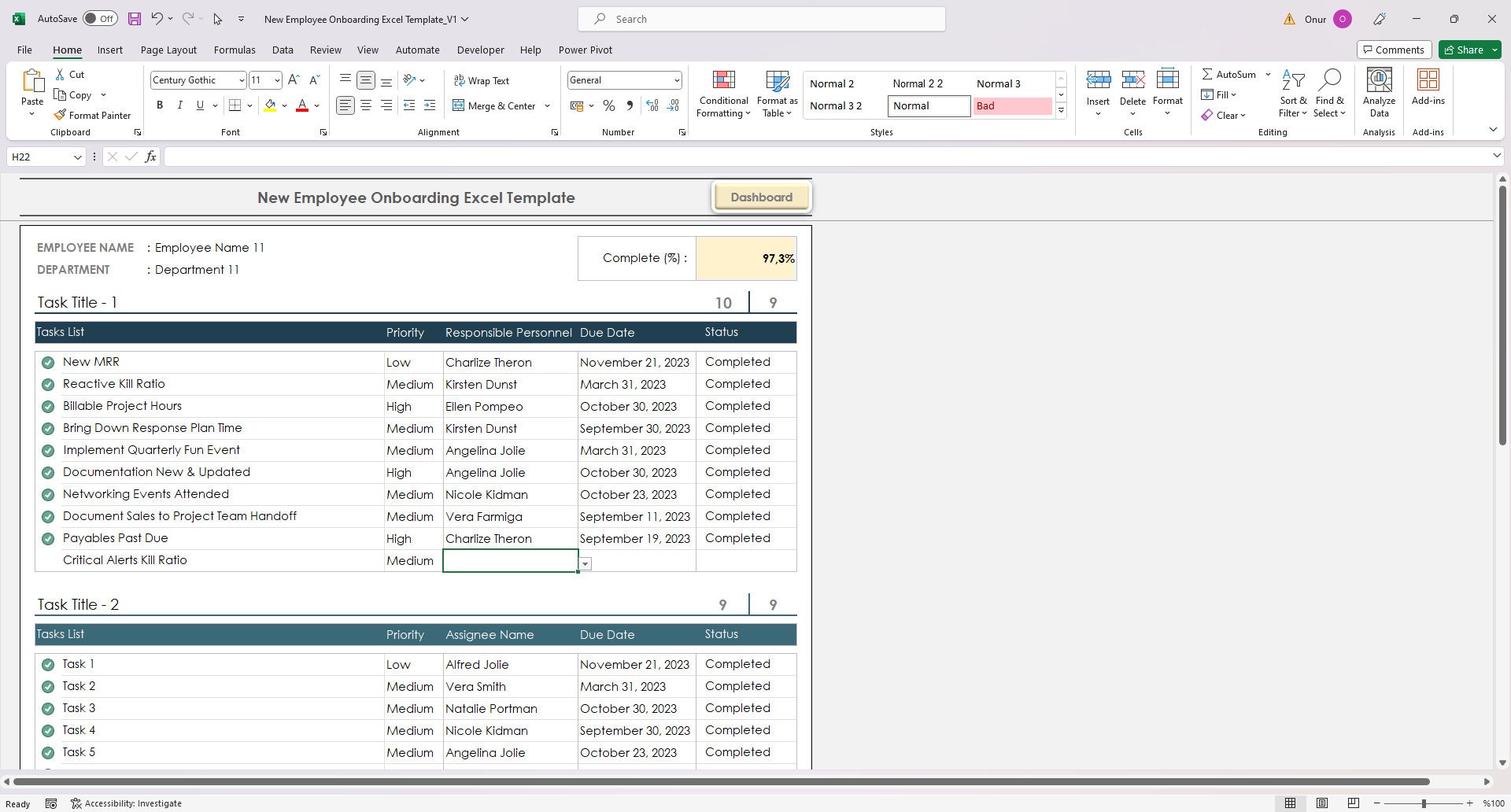Open the General number format dropdown
The height and width of the screenshot is (812, 1511).
677,79
